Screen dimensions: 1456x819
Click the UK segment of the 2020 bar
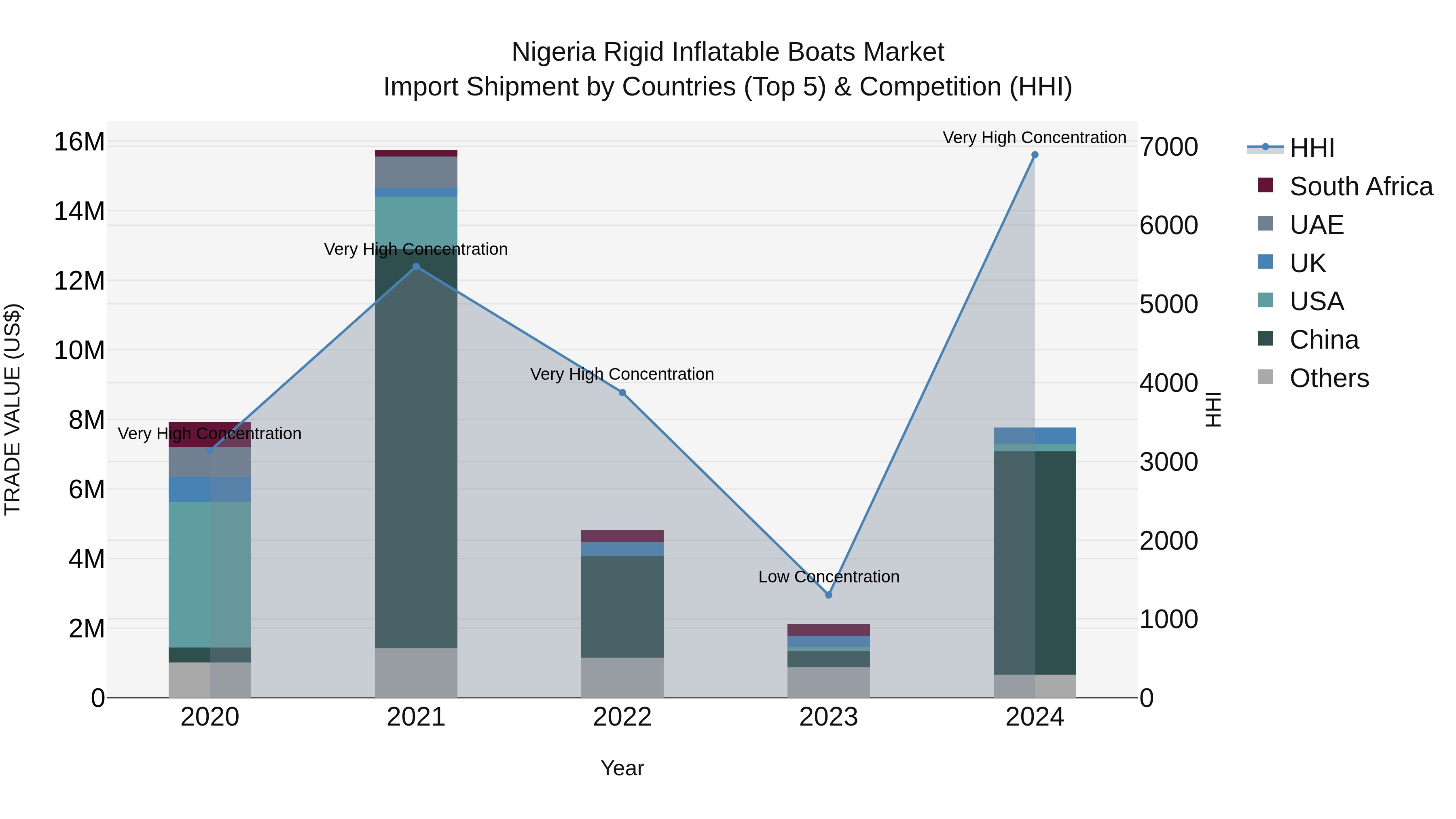click(x=210, y=489)
